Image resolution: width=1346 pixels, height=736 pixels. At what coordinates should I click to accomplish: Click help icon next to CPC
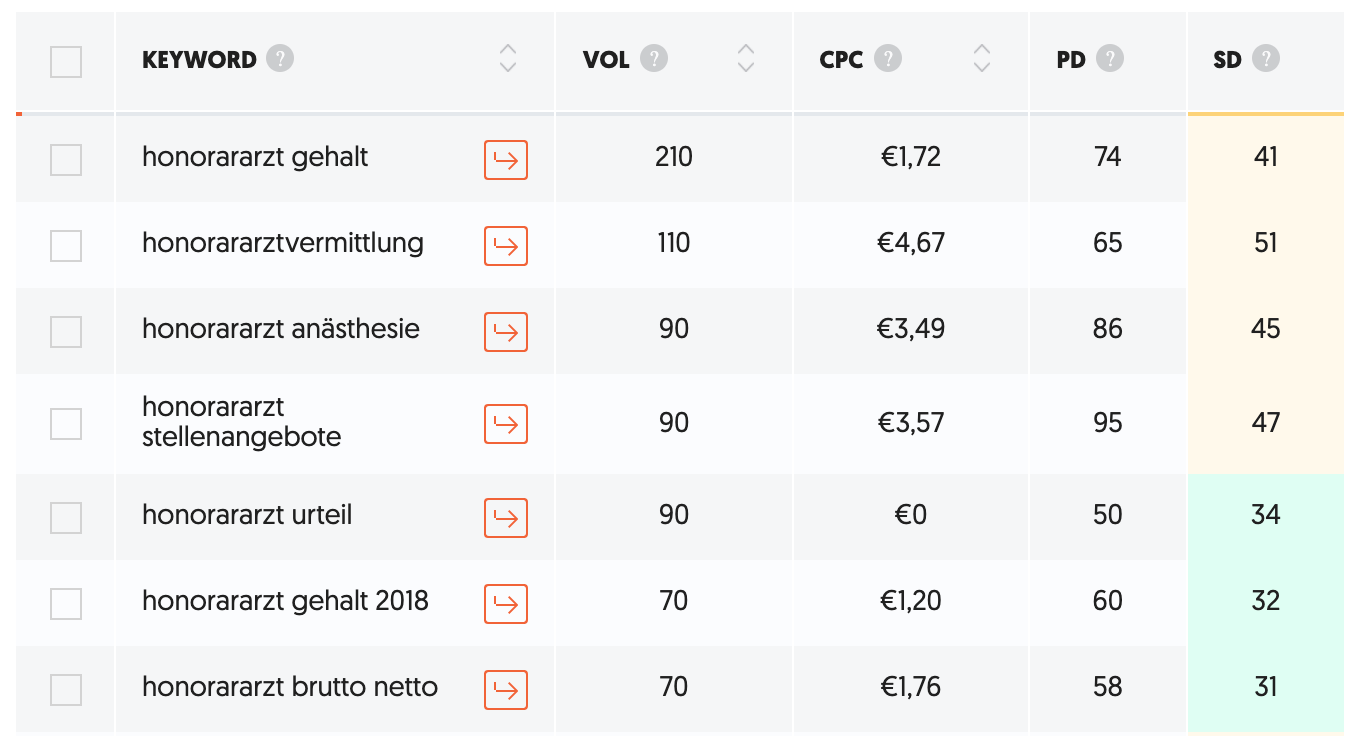[888, 58]
